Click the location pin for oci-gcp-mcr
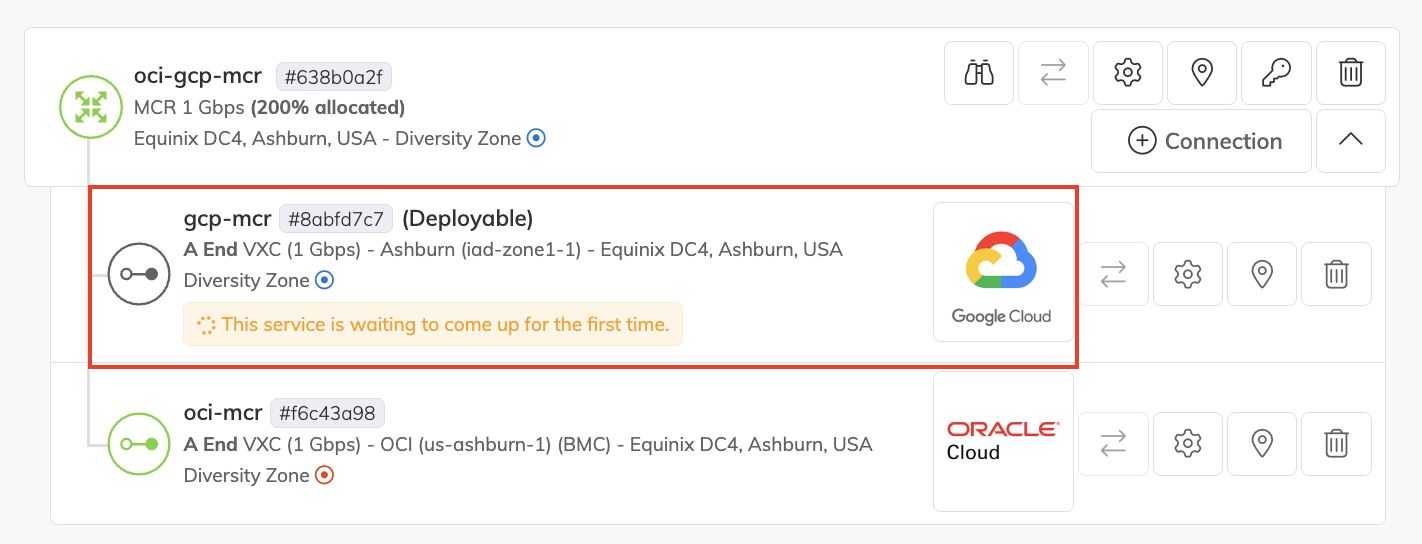The image size is (1422, 544). (1202, 73)
